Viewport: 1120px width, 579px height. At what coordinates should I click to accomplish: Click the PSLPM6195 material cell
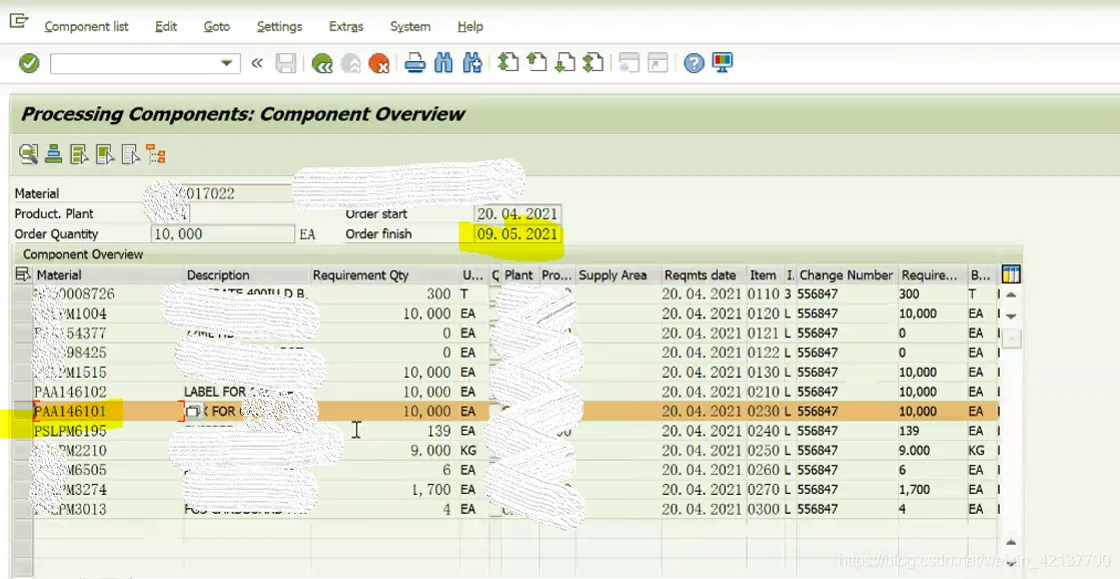pyautogui.click(x=109, y=431)
